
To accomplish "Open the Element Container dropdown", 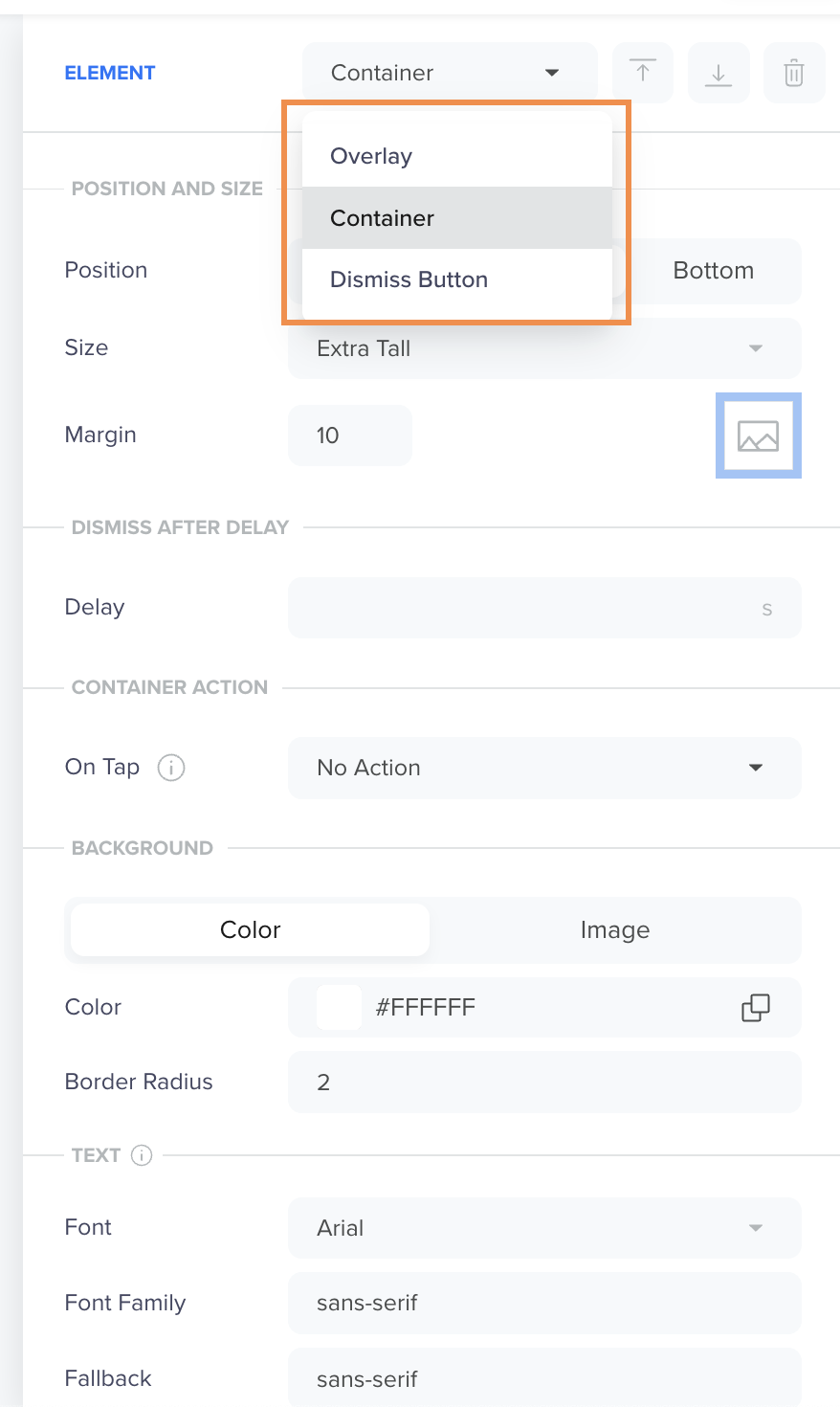I will (450, 73).
